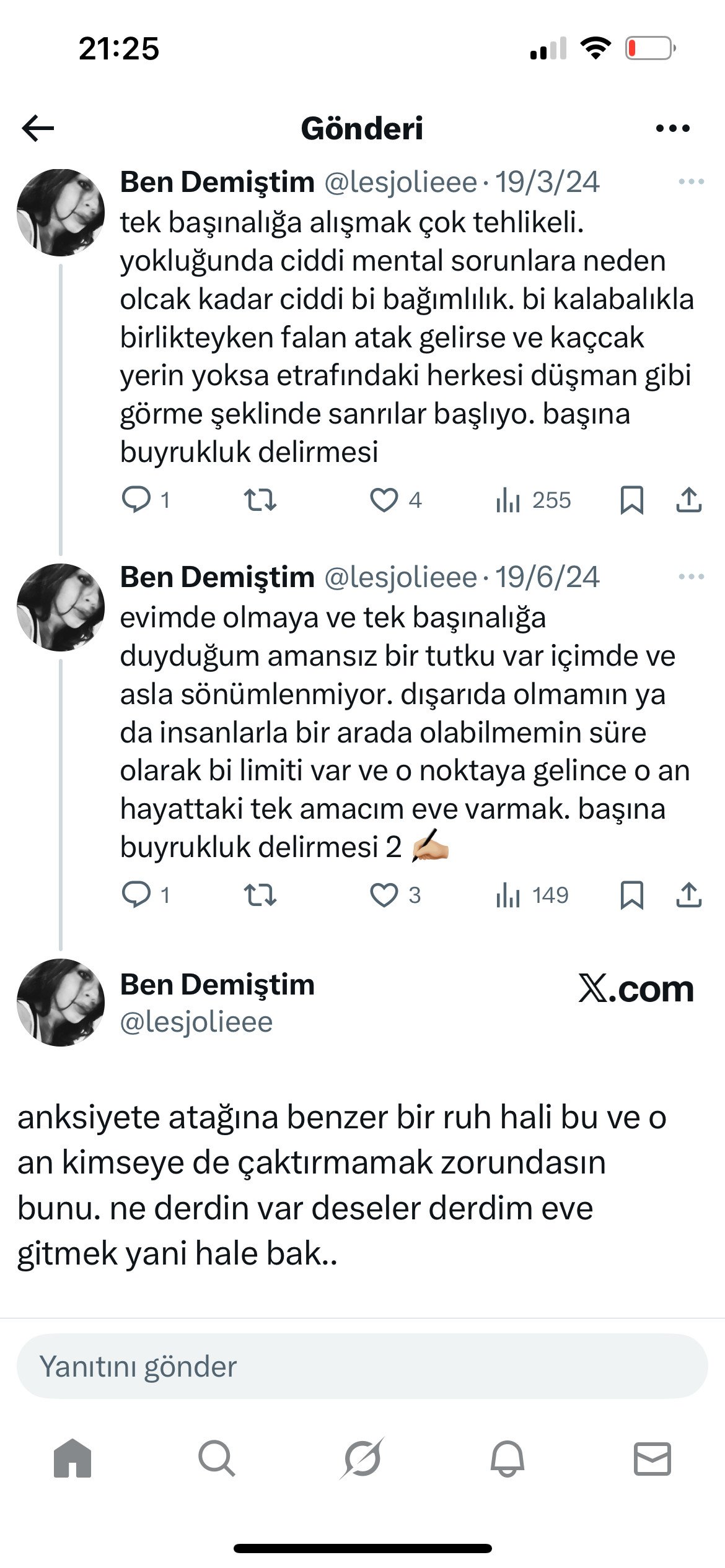
Task: Share the 19/6/24 tweet
Action: pyautogui.click(x=688, y=895)
